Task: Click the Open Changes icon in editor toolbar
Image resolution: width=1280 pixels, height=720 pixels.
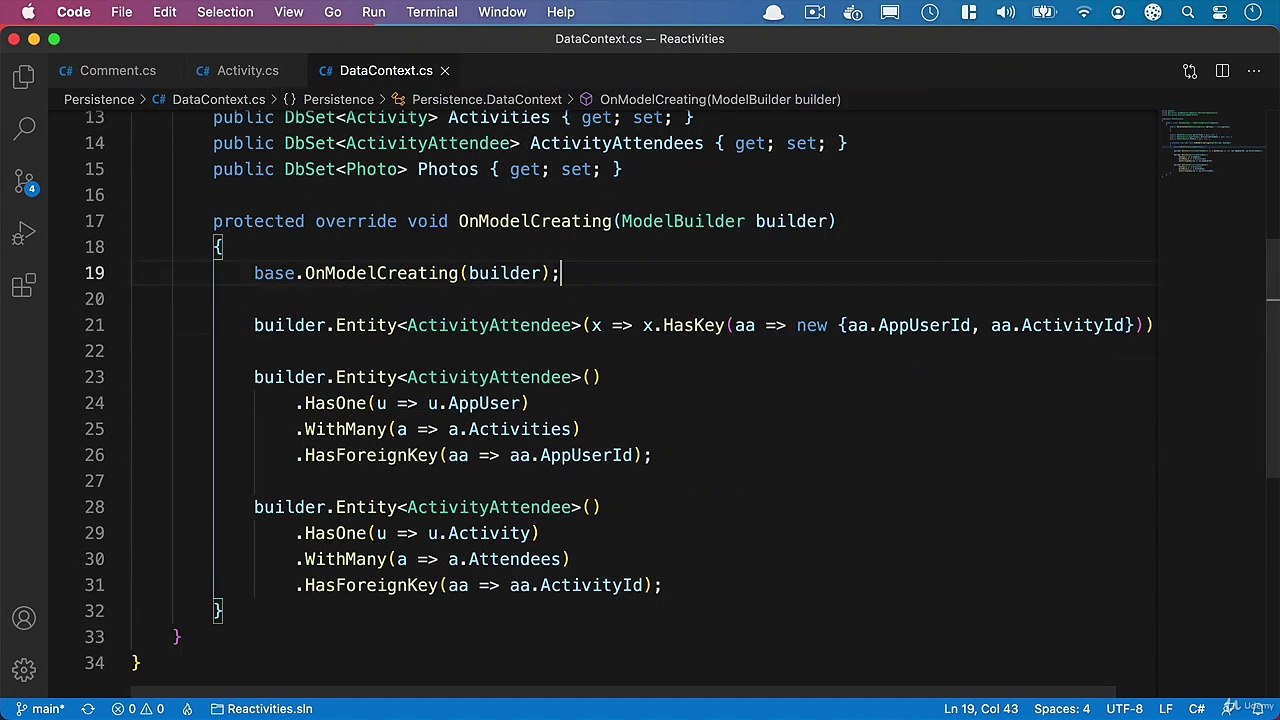Action: [1190, 71]
